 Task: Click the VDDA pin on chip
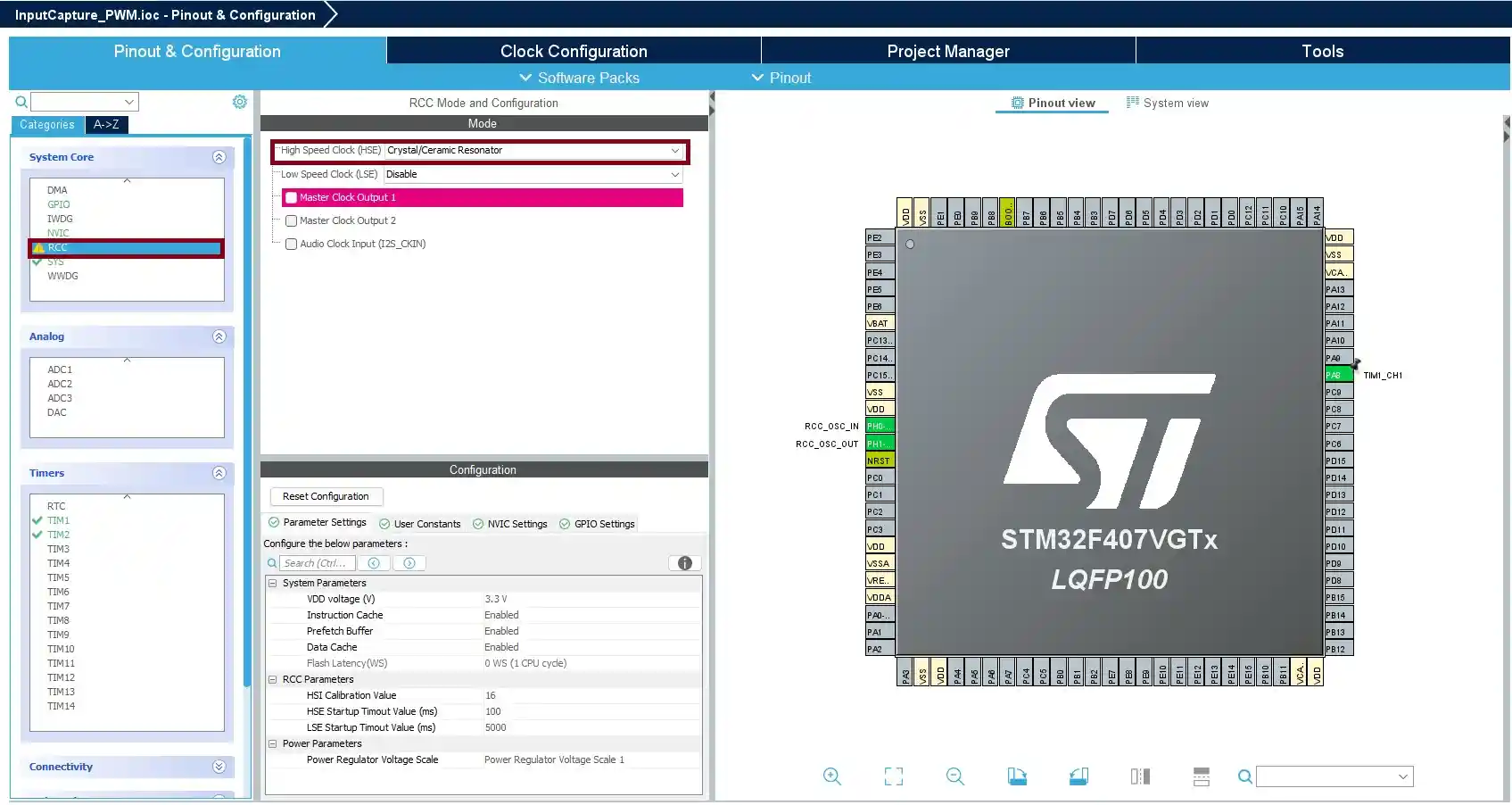[880, 597]
